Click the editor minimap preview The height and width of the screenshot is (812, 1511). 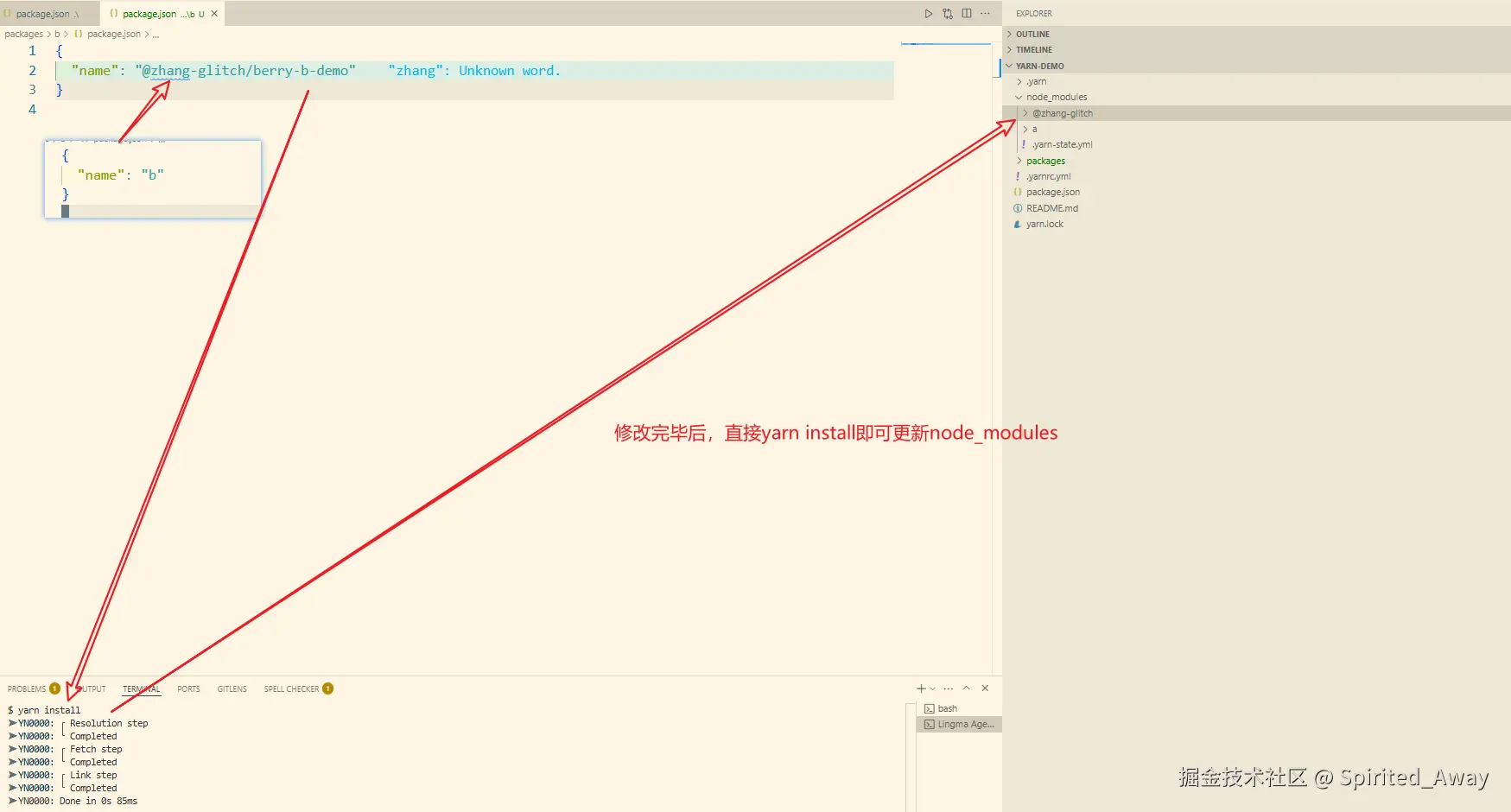pyautogui.click(x=946, y=43)
